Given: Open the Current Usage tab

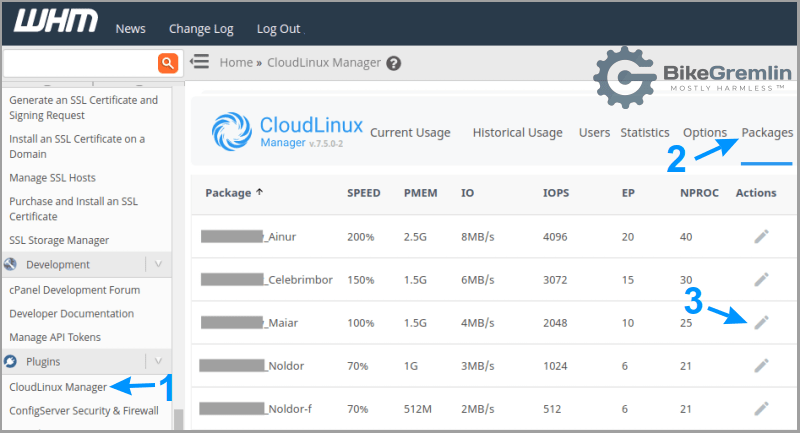Looking at the screenshot, I should [410, 133].
